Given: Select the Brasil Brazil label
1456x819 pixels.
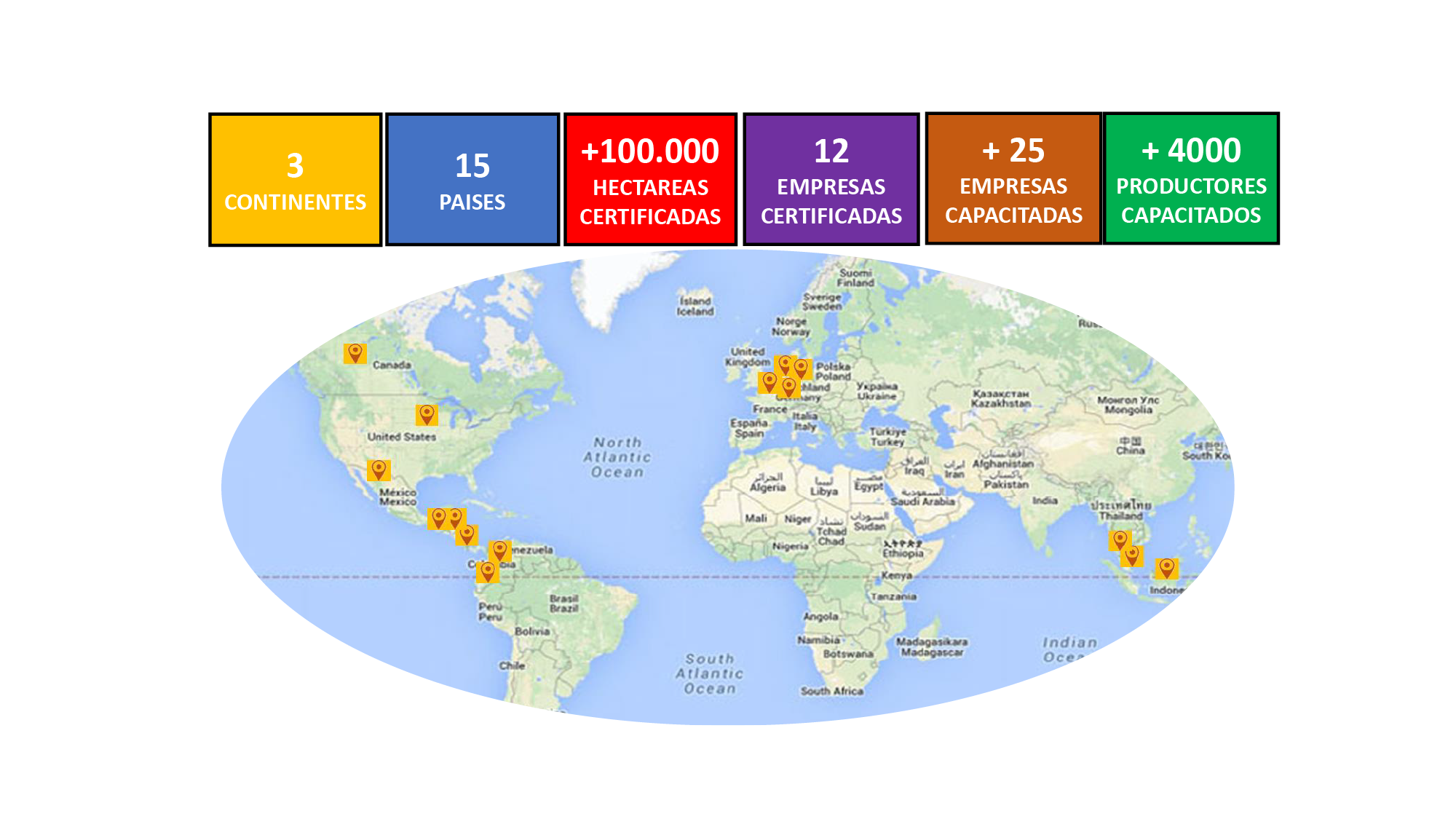Looking at the screenshot, I should click(x=564, y=603).
